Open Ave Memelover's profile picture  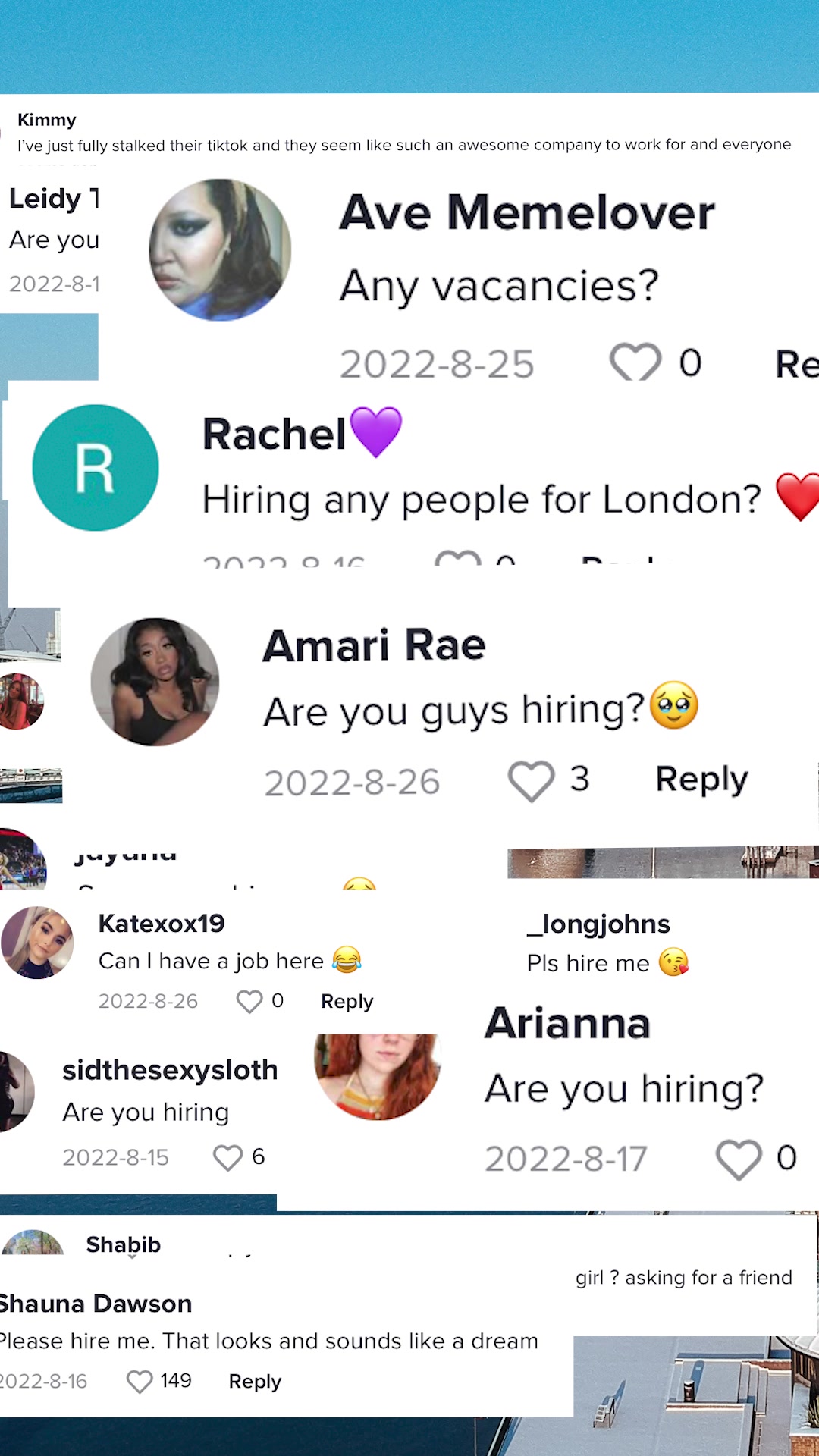(220, 250)
